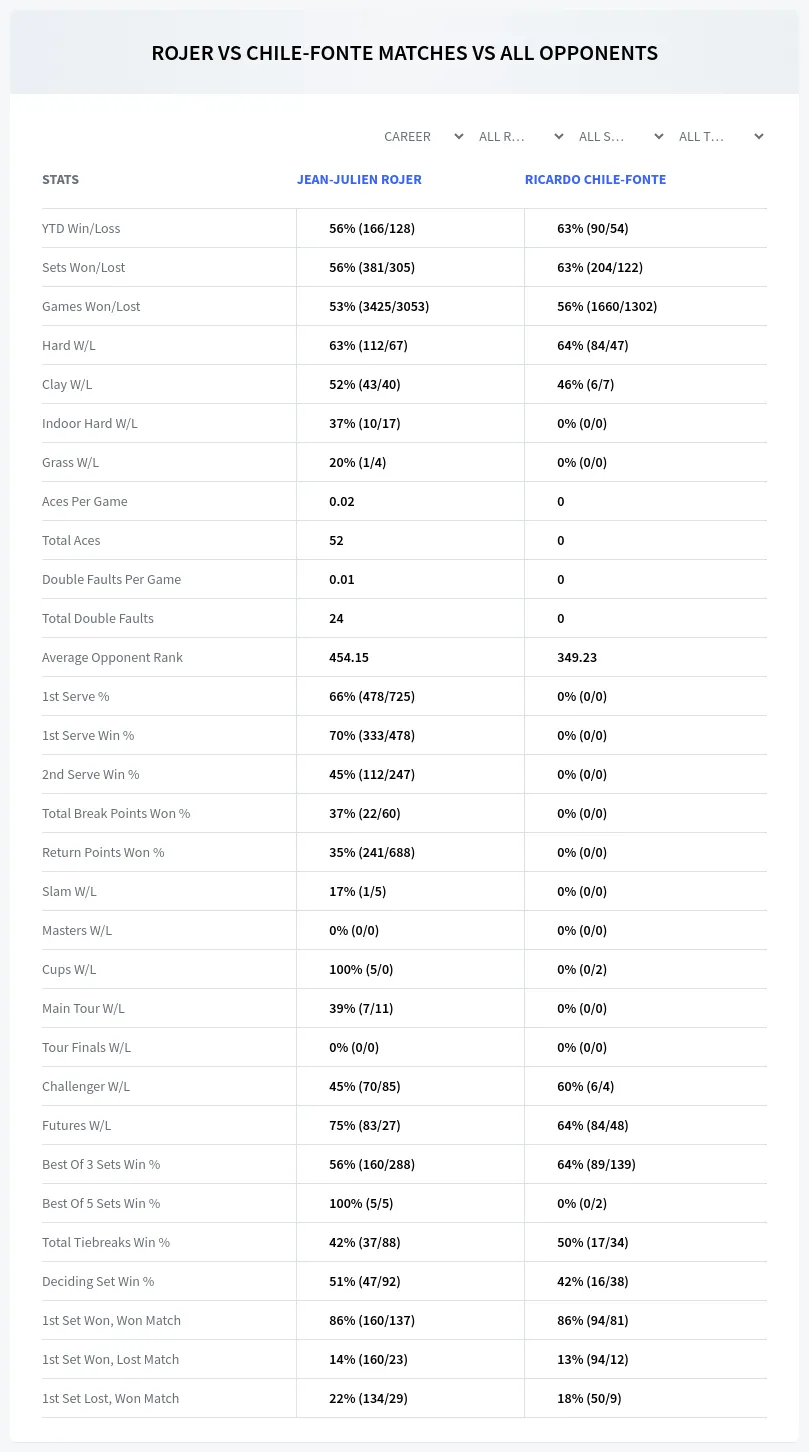Open Jean-Julien Rojer player link
Viewport: 809px width, 1452px height.
point(359,180)
